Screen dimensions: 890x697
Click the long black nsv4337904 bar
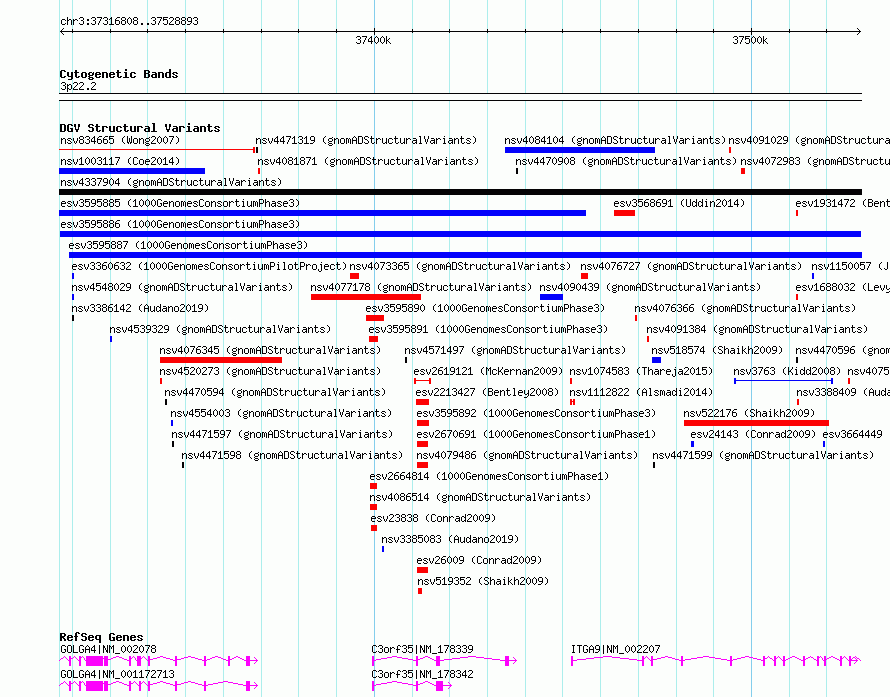pyautogui.click(x=460, y=192)
